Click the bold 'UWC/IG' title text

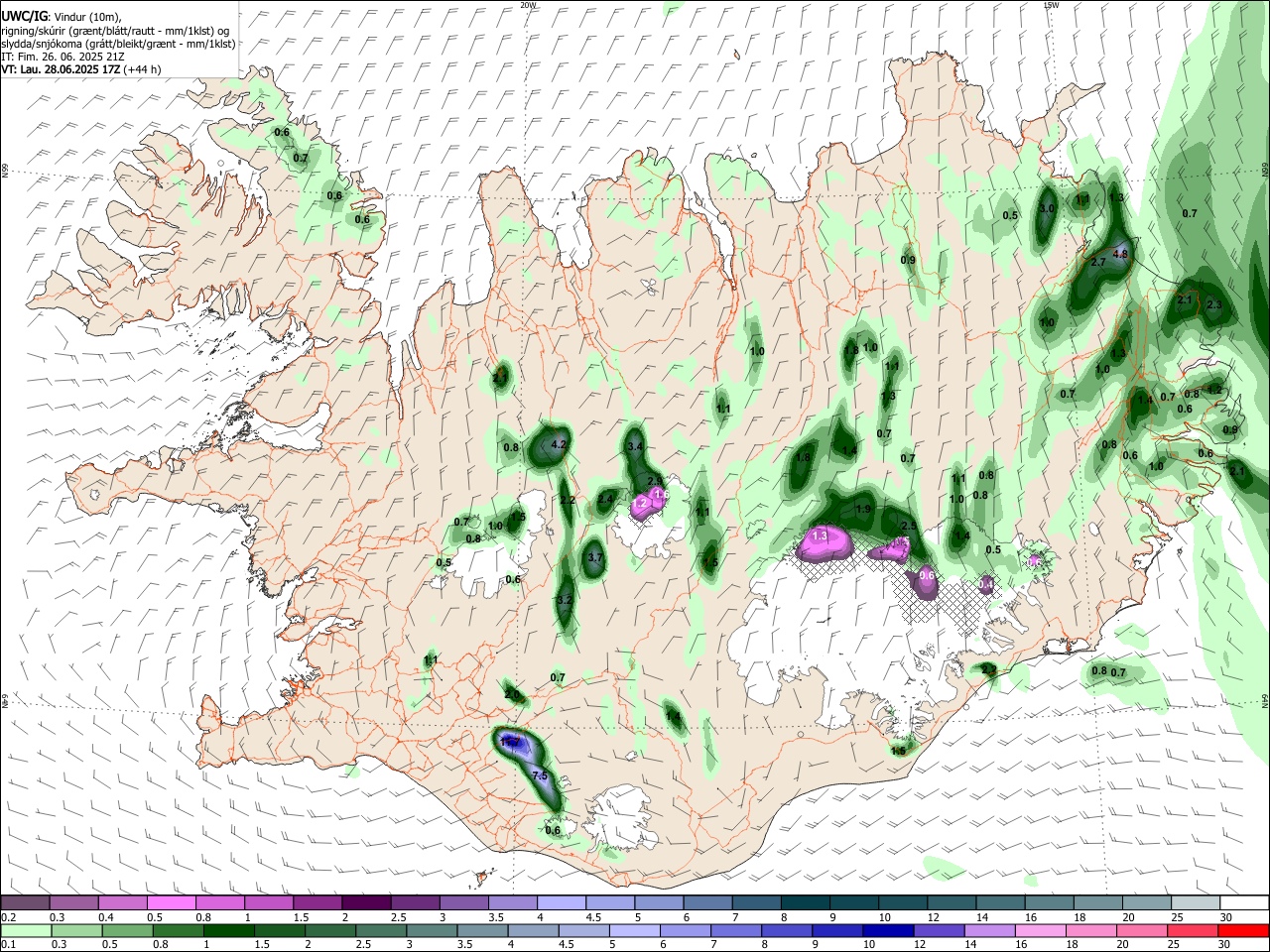[24, 16]
